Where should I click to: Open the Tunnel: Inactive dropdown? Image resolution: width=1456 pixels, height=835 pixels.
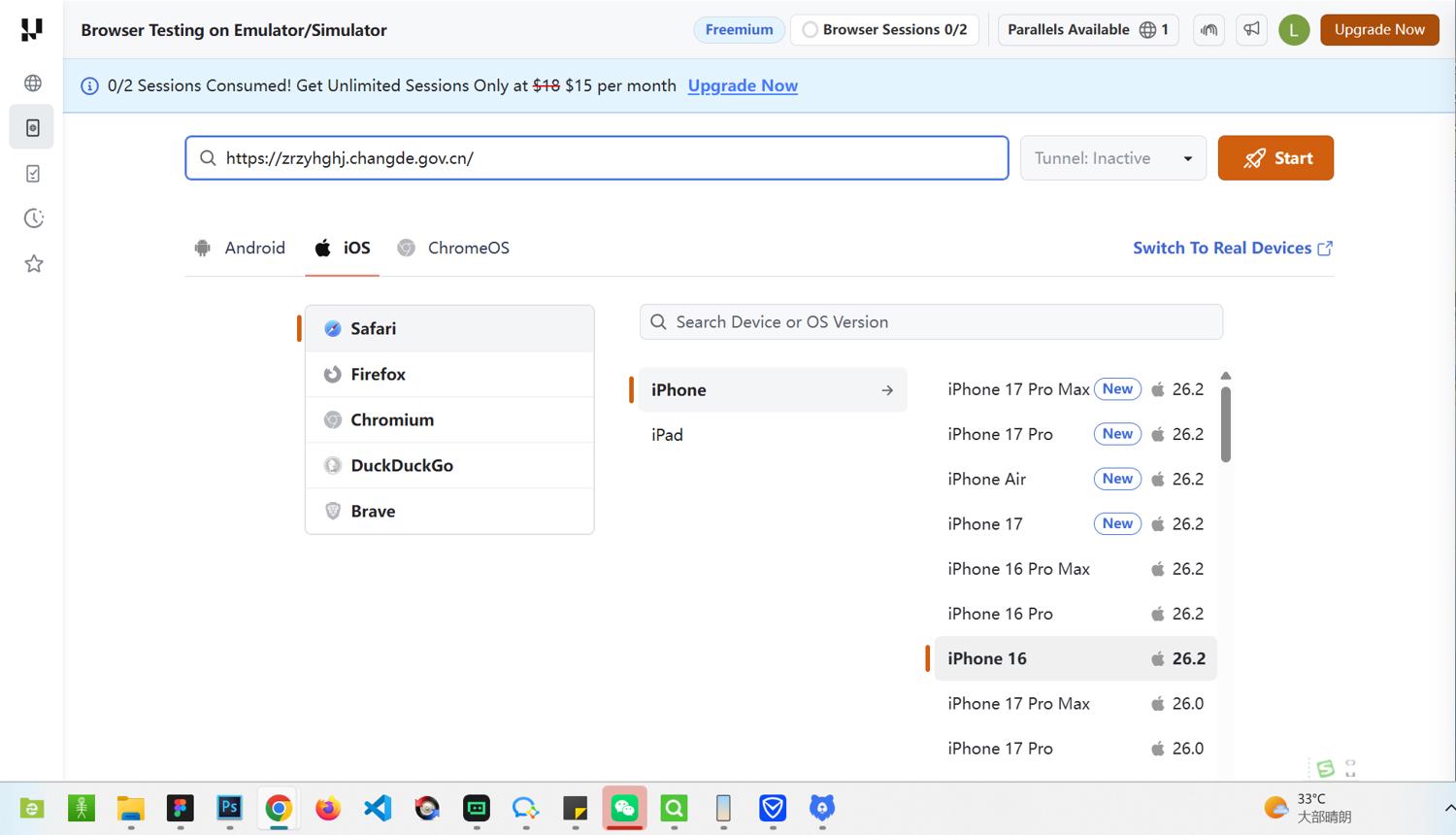(1113, 158)
